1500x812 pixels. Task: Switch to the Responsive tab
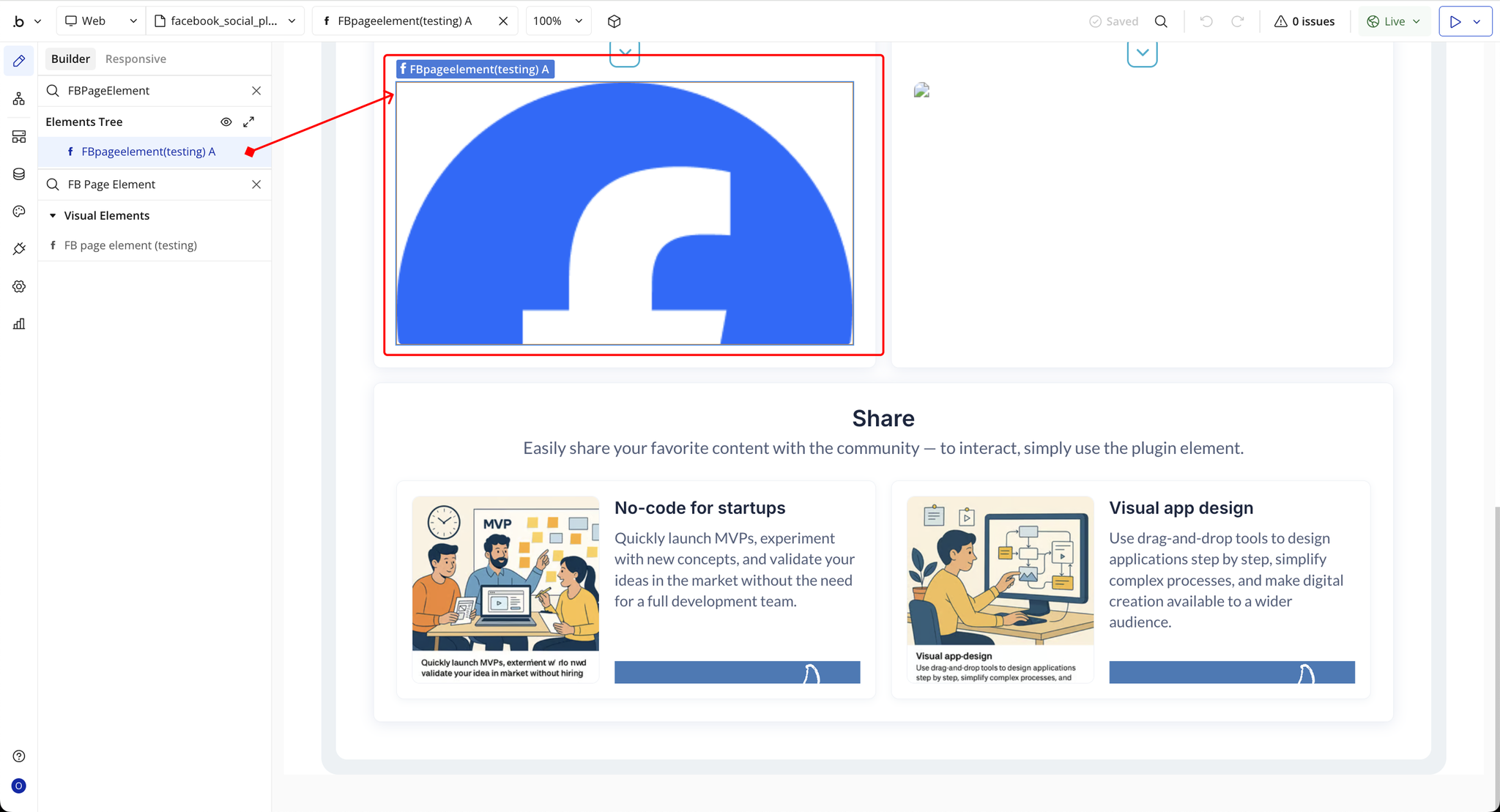click(135, 59)
